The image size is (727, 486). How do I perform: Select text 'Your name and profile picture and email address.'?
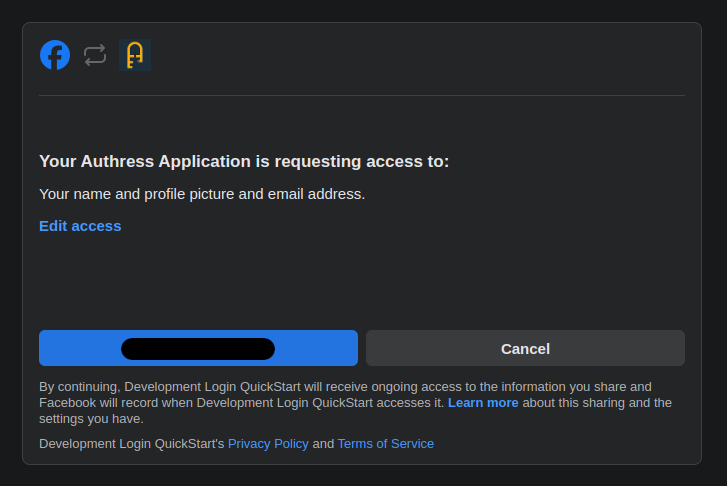point(202,194)
